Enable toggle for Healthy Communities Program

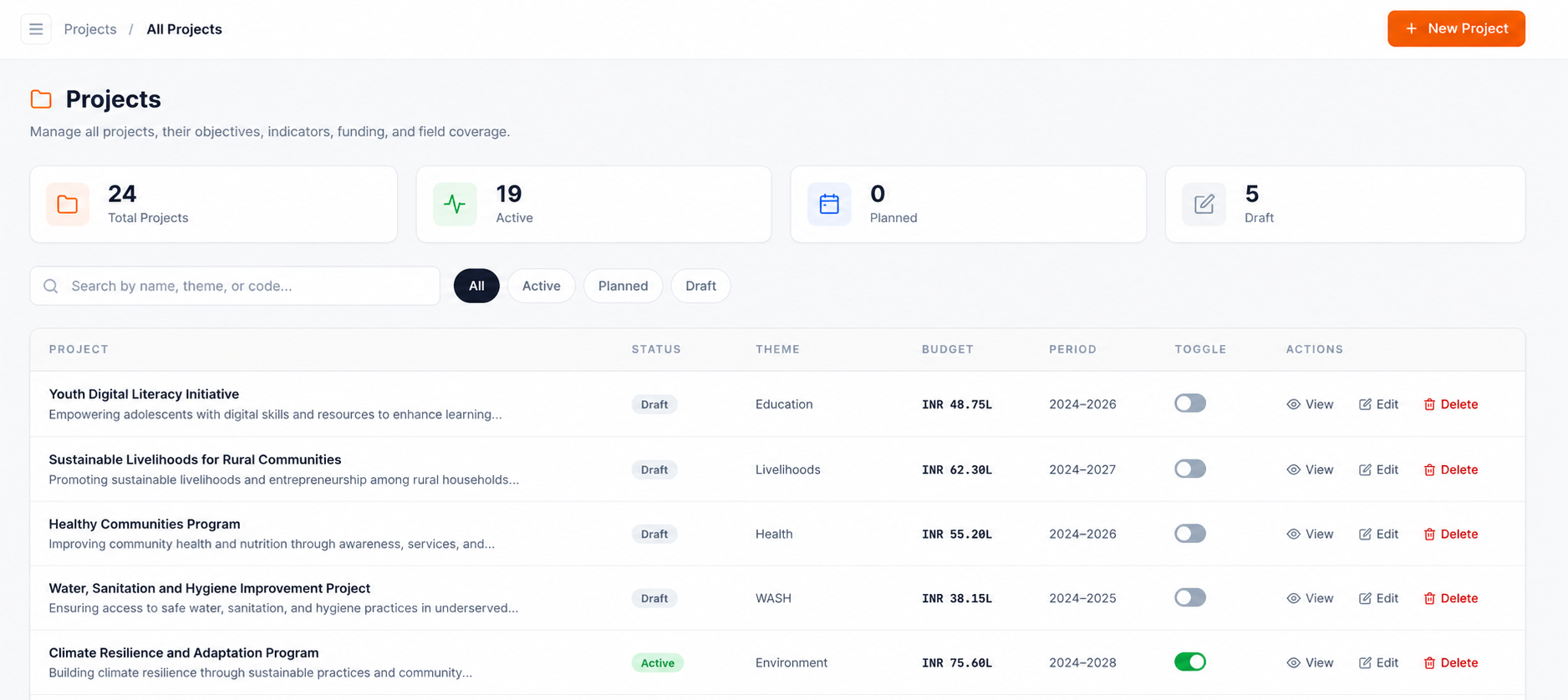(x=1190, y=533)
